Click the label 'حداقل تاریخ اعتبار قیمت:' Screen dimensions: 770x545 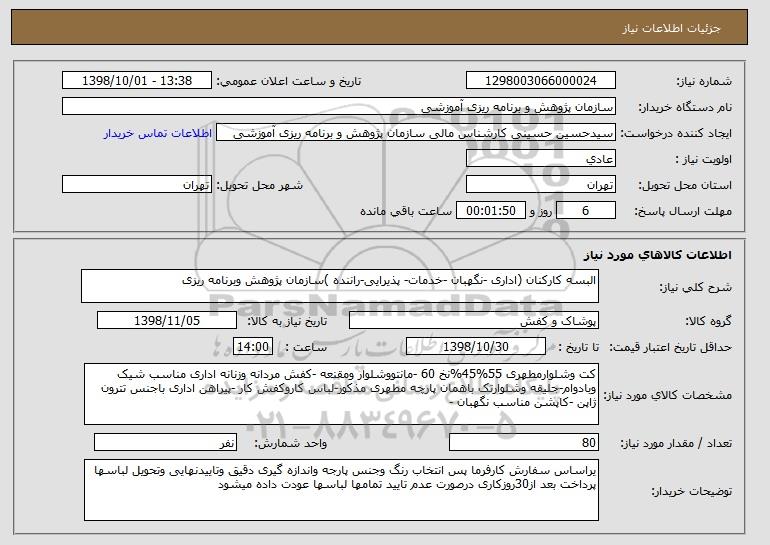tap(670, 347)
